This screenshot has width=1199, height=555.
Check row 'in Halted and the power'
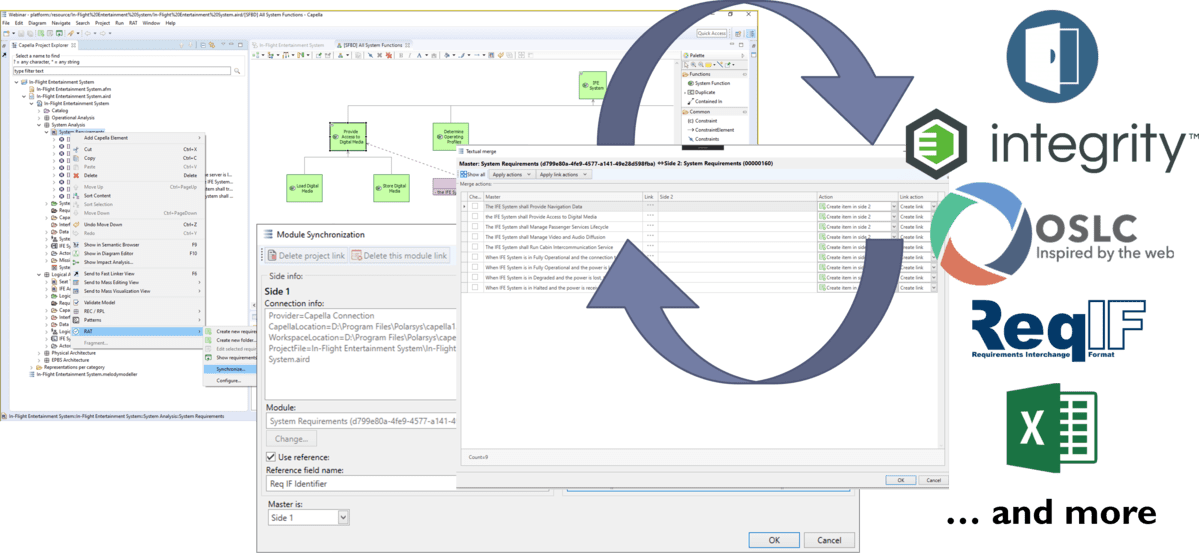(x=474, y=287)
